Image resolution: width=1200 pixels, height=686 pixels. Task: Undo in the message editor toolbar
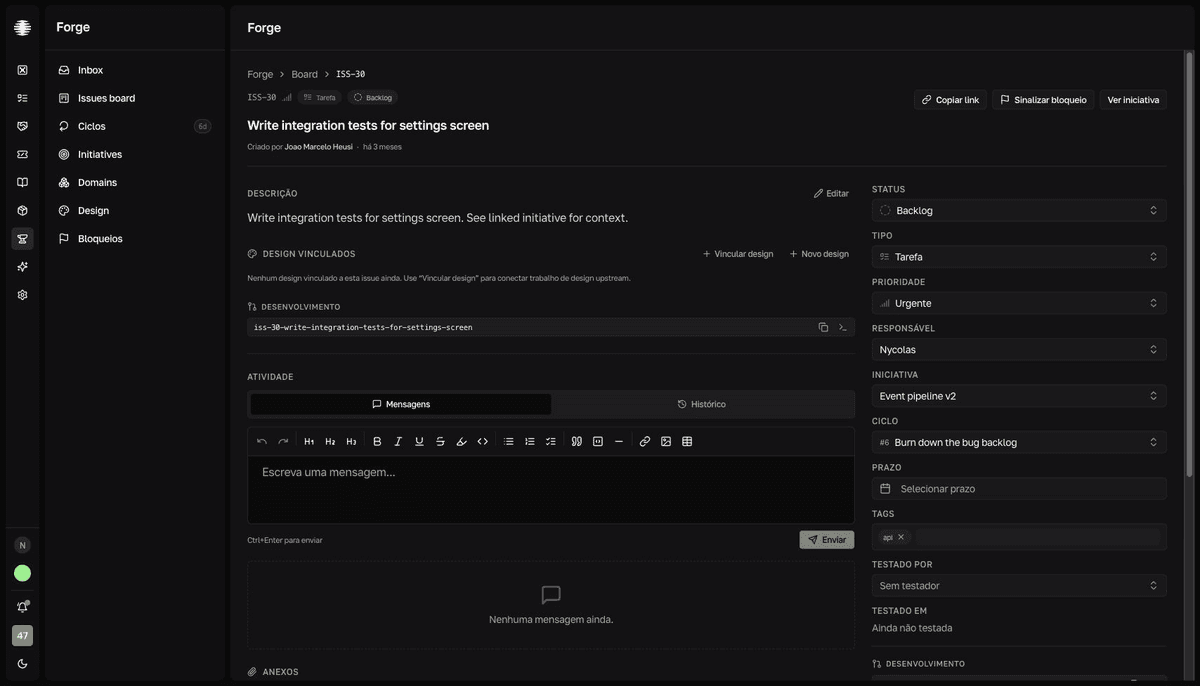coord(262,441)
